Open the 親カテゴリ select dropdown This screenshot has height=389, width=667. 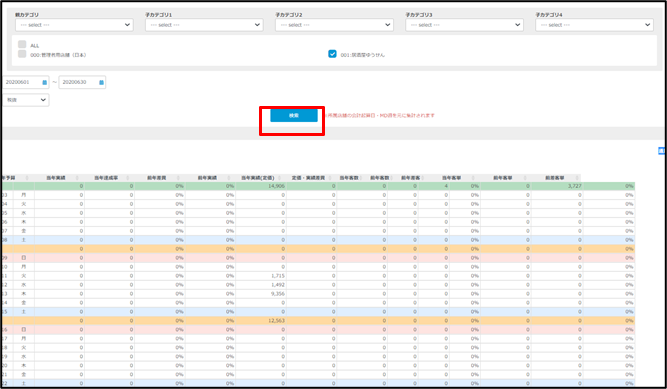[x=74, y=25]
